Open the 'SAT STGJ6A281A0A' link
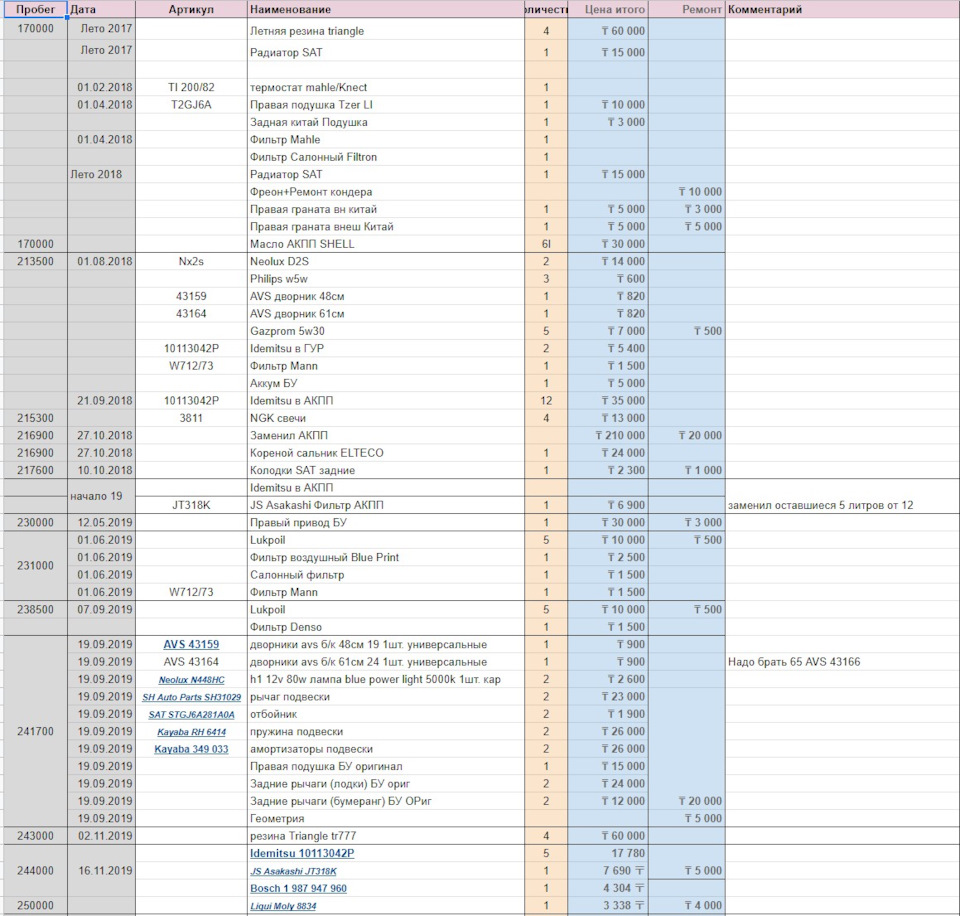 (191, 715)
